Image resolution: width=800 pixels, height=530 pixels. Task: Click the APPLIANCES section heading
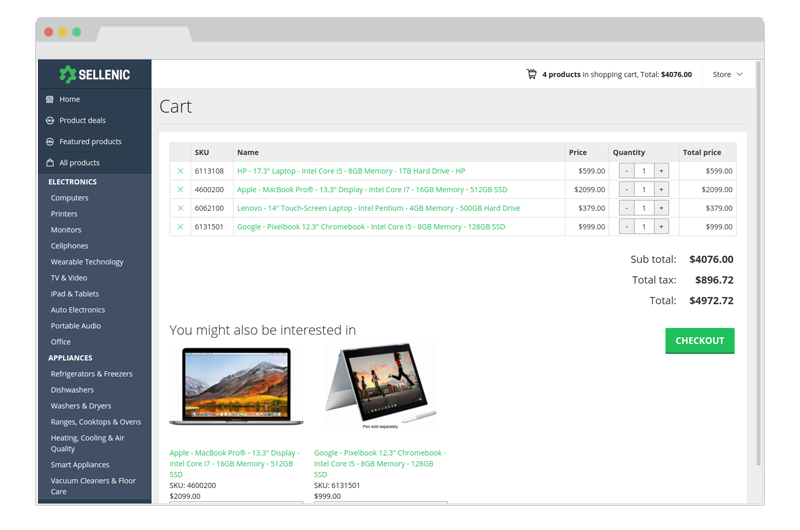(x=70, y=358)
